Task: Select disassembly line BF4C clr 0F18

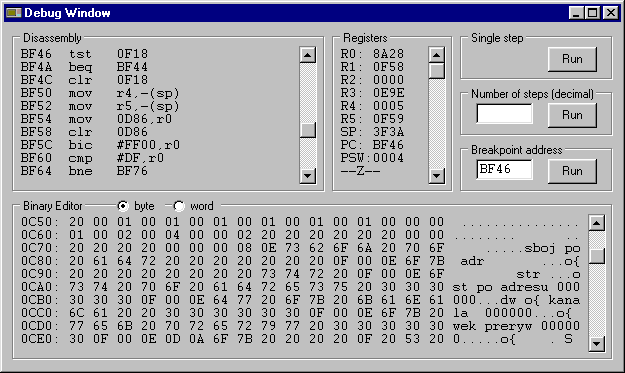Action: click(85, 80)
